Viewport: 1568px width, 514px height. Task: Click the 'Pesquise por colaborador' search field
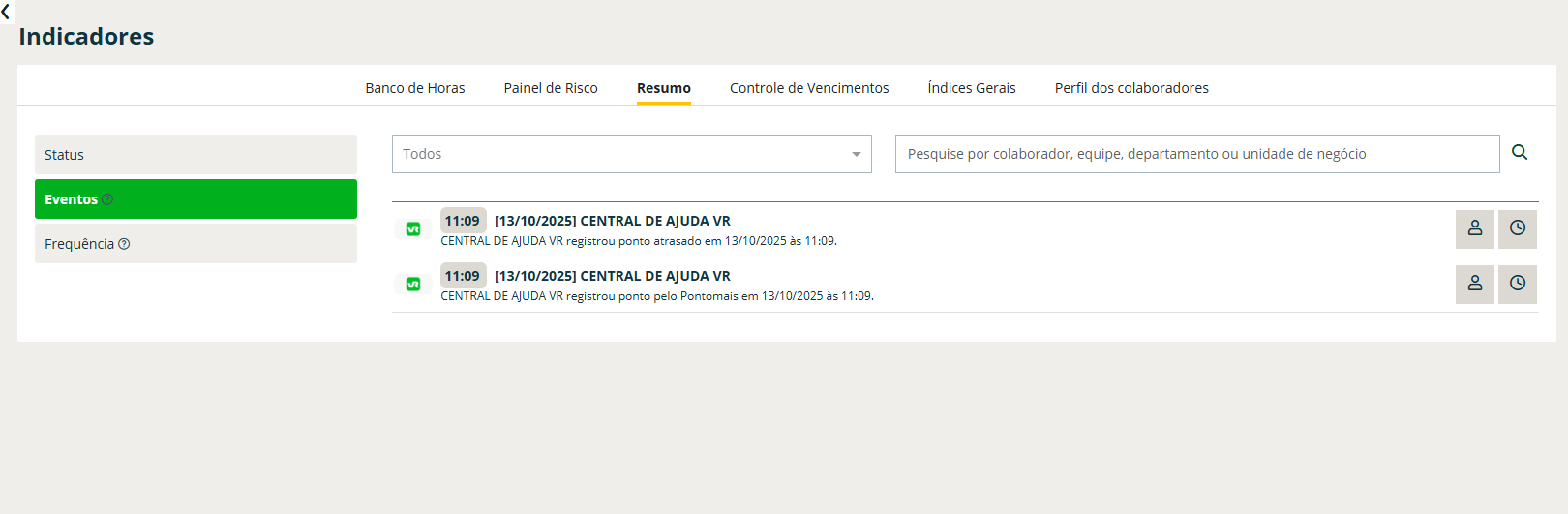1196,154
